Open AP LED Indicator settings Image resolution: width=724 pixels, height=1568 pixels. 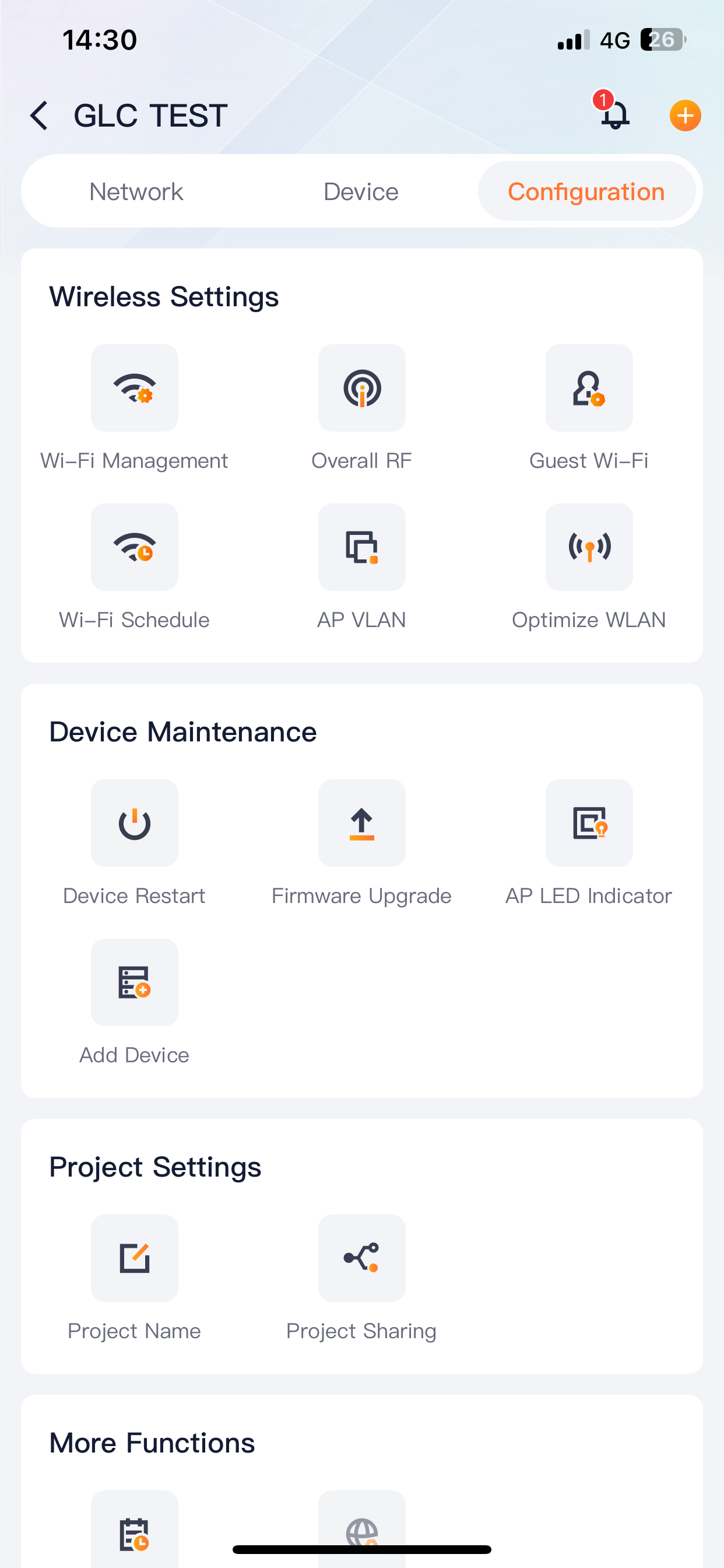click(x=589, y=823)
